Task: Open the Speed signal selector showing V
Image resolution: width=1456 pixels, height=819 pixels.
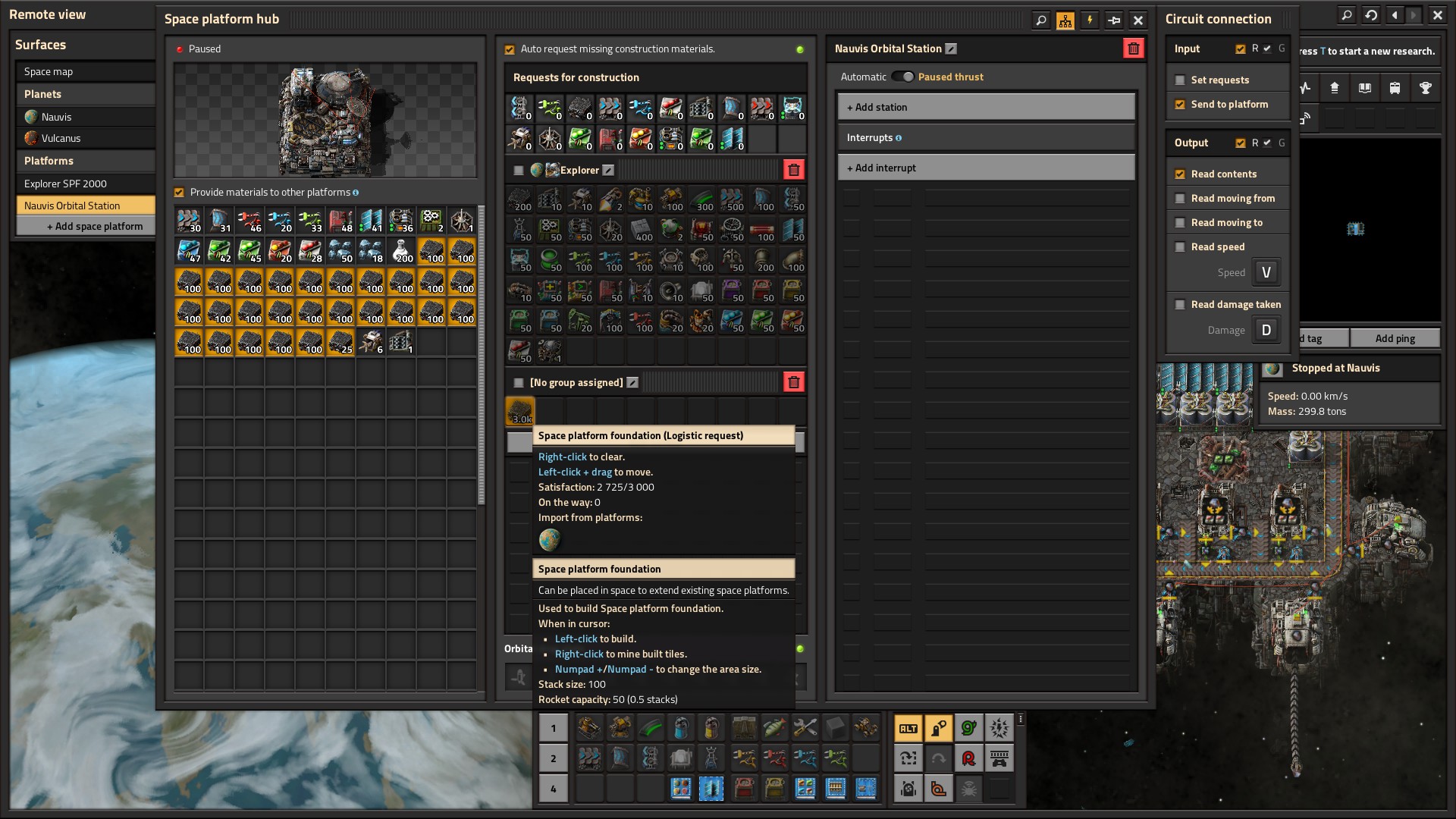Action: click(x=1266, y=272)
